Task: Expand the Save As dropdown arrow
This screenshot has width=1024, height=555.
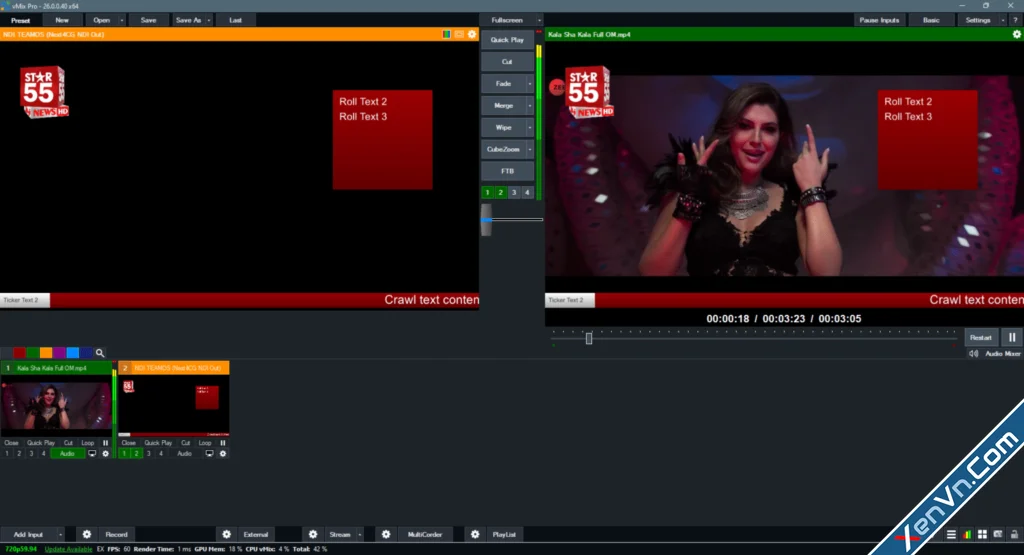Action: coord(209,20)
